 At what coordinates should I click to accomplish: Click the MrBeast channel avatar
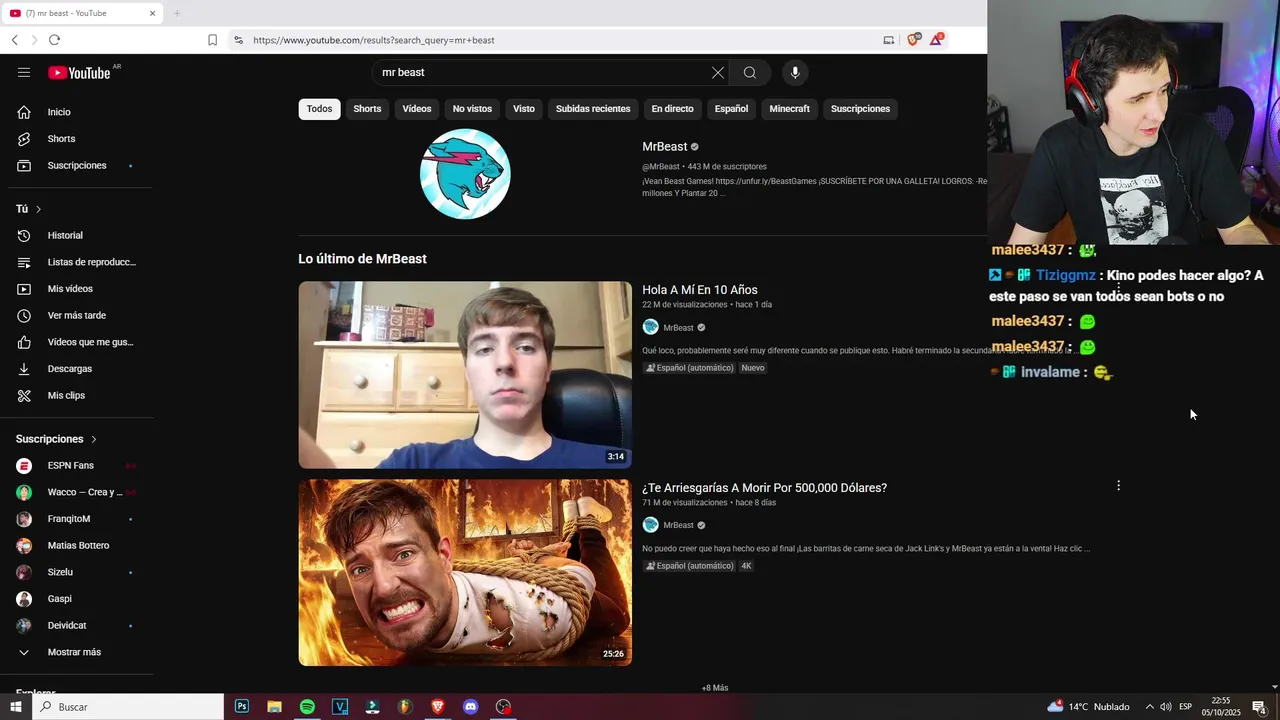[465, 174]
